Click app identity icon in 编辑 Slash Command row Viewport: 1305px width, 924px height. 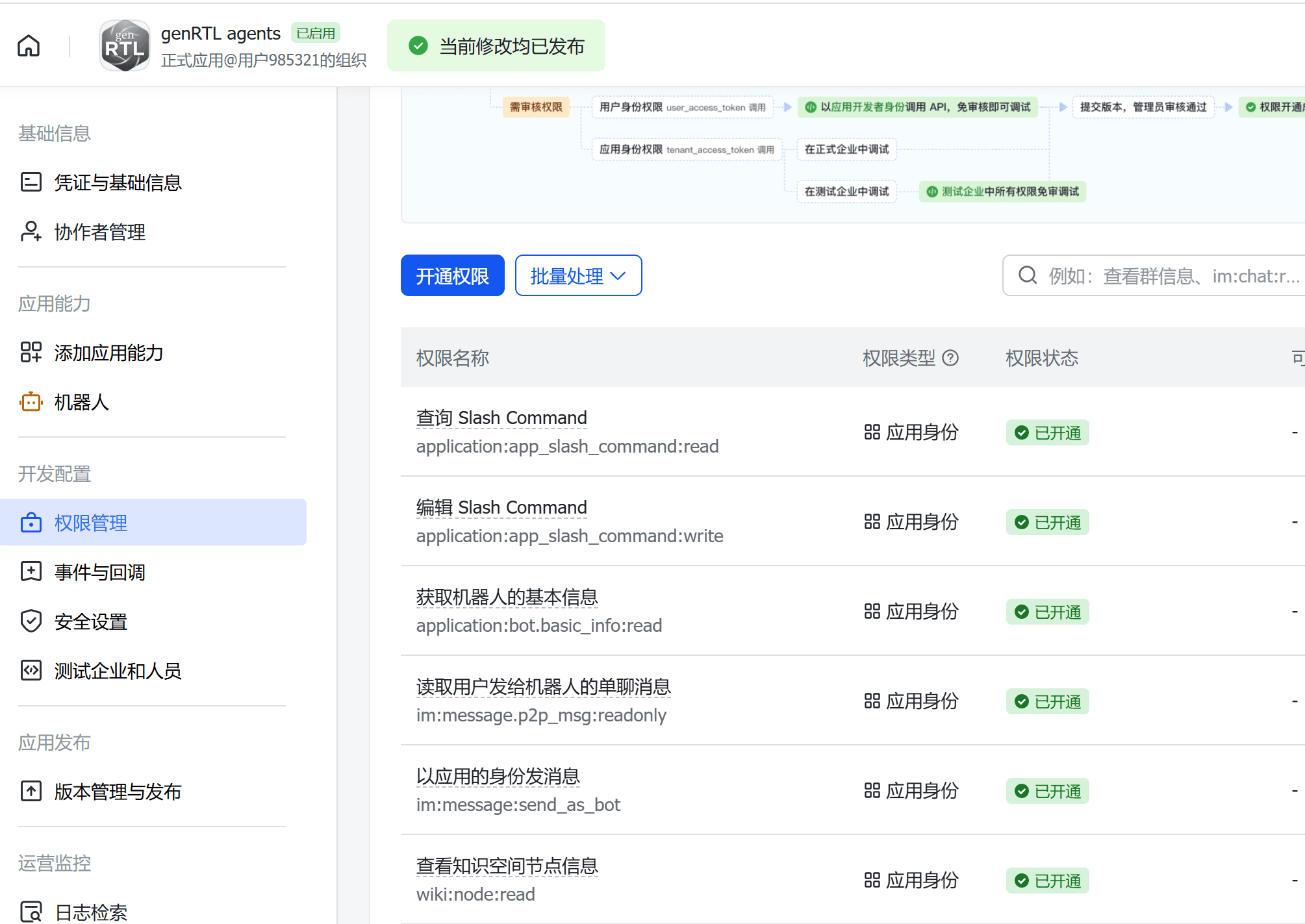tap(872, 521)
